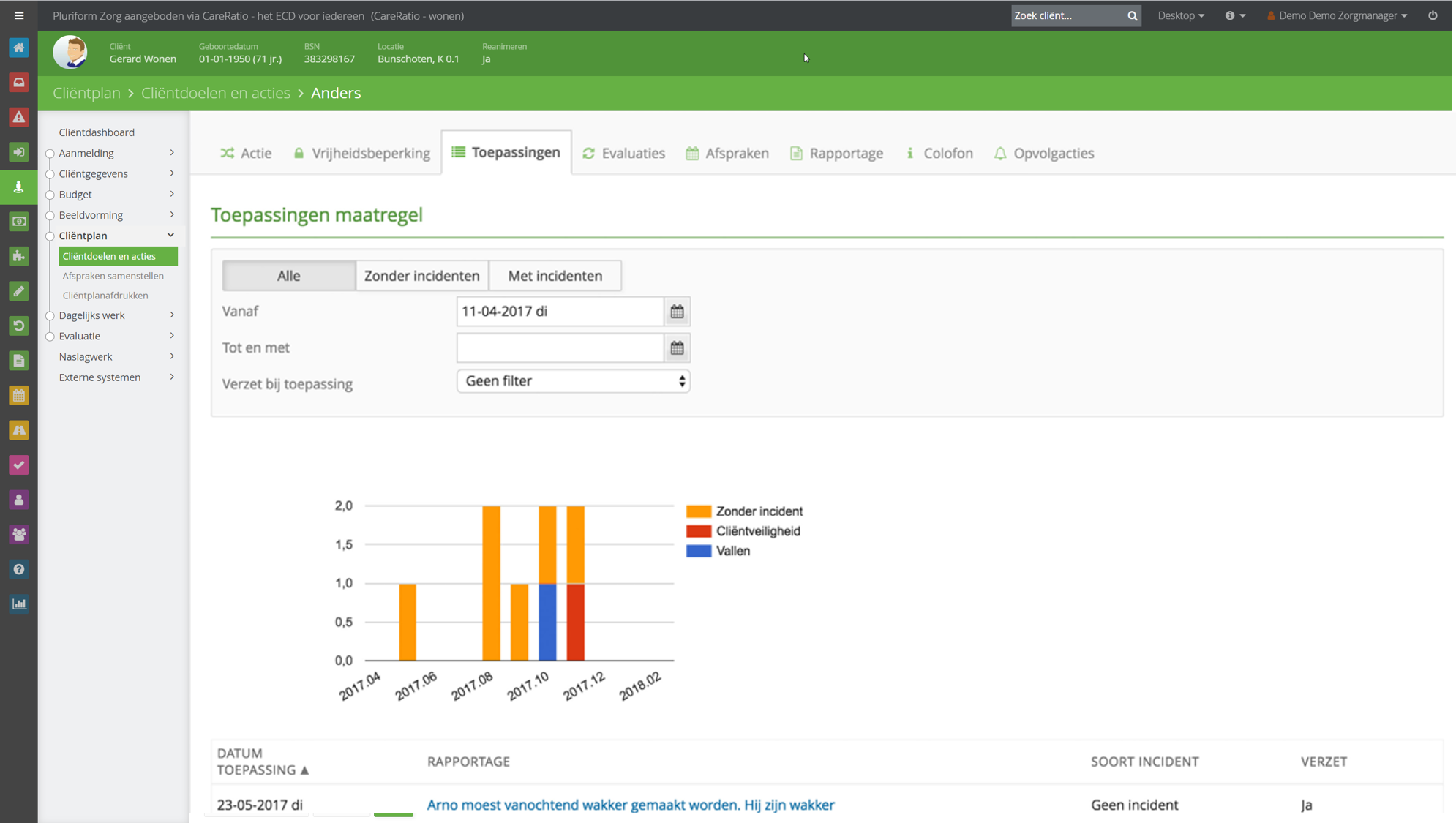Click Gerard Wonen's avatar photo
This screenshot has height=823, width=1456.
[x=70, y=53]
